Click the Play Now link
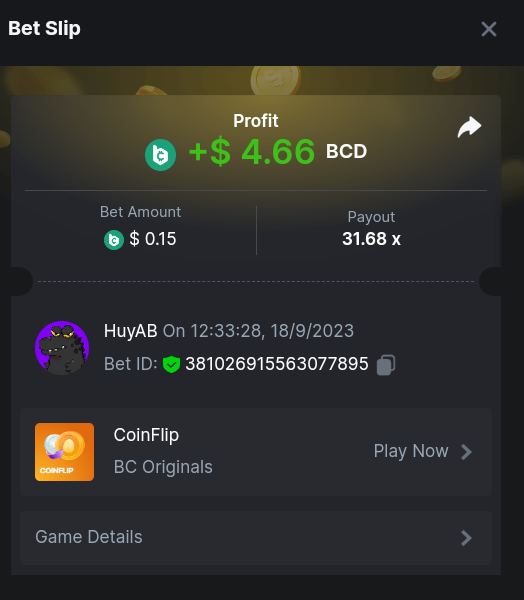 [x=411, y=451]
